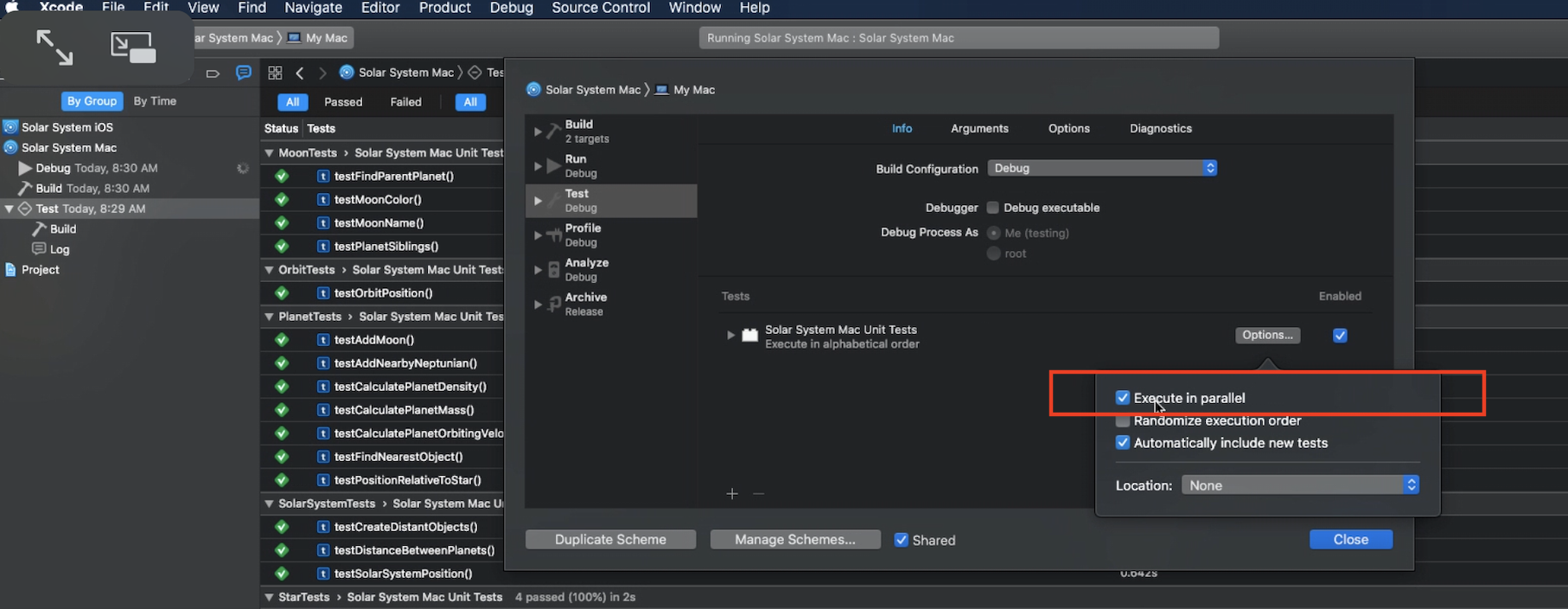
Task: Click the Options... button for unit tests
Action: pos(1267,336)
